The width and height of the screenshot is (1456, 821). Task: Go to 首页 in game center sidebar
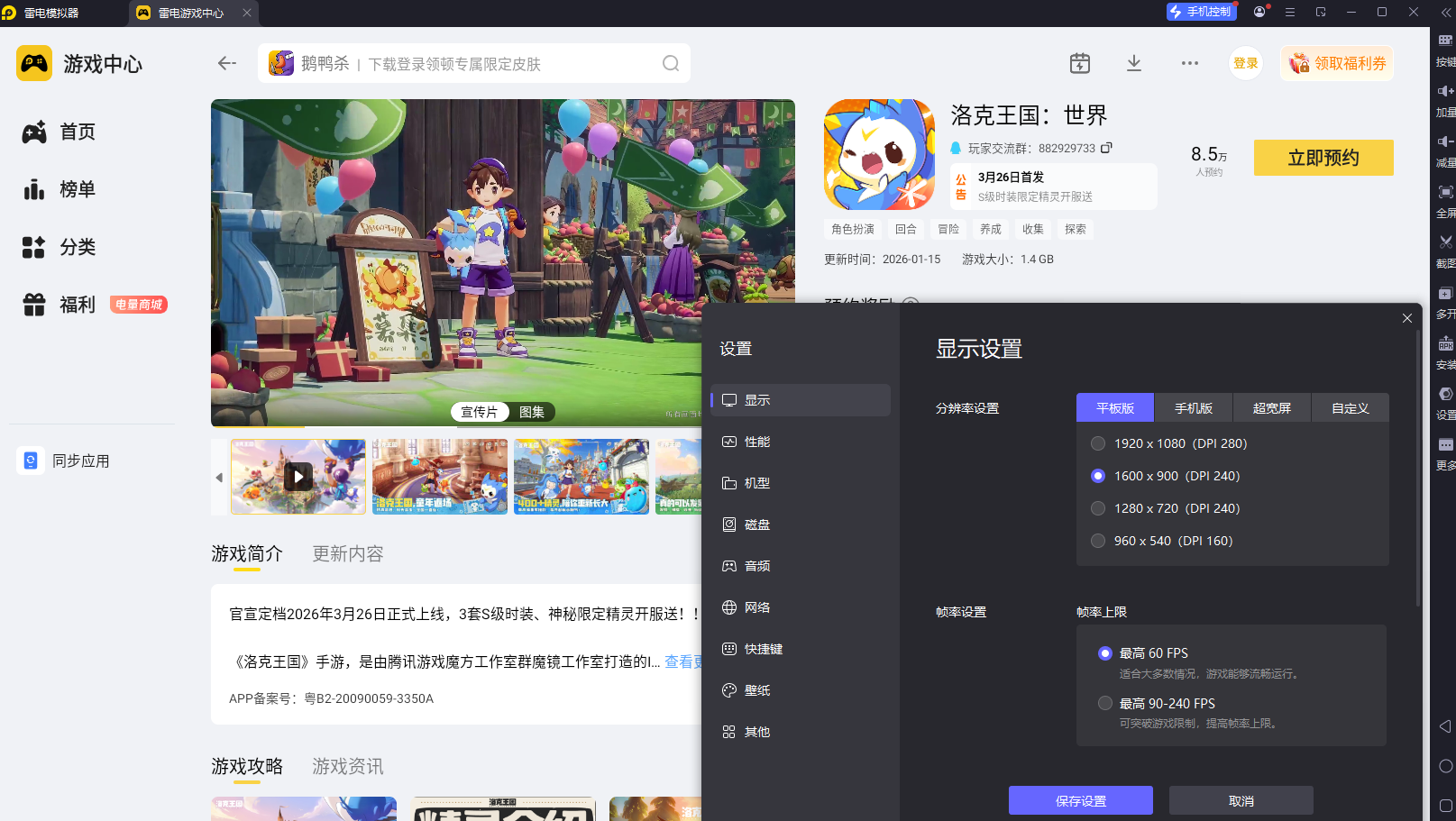[60, 132]
